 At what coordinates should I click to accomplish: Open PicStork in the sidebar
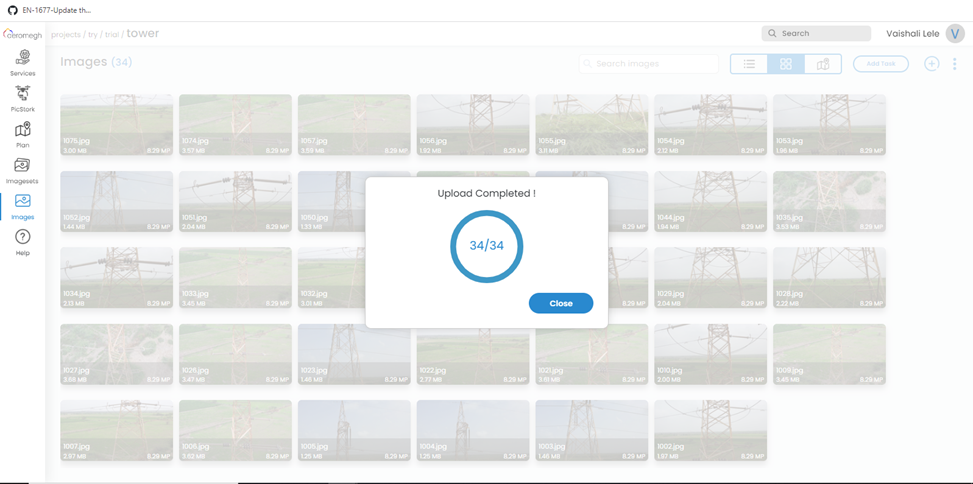coord(23,99)
